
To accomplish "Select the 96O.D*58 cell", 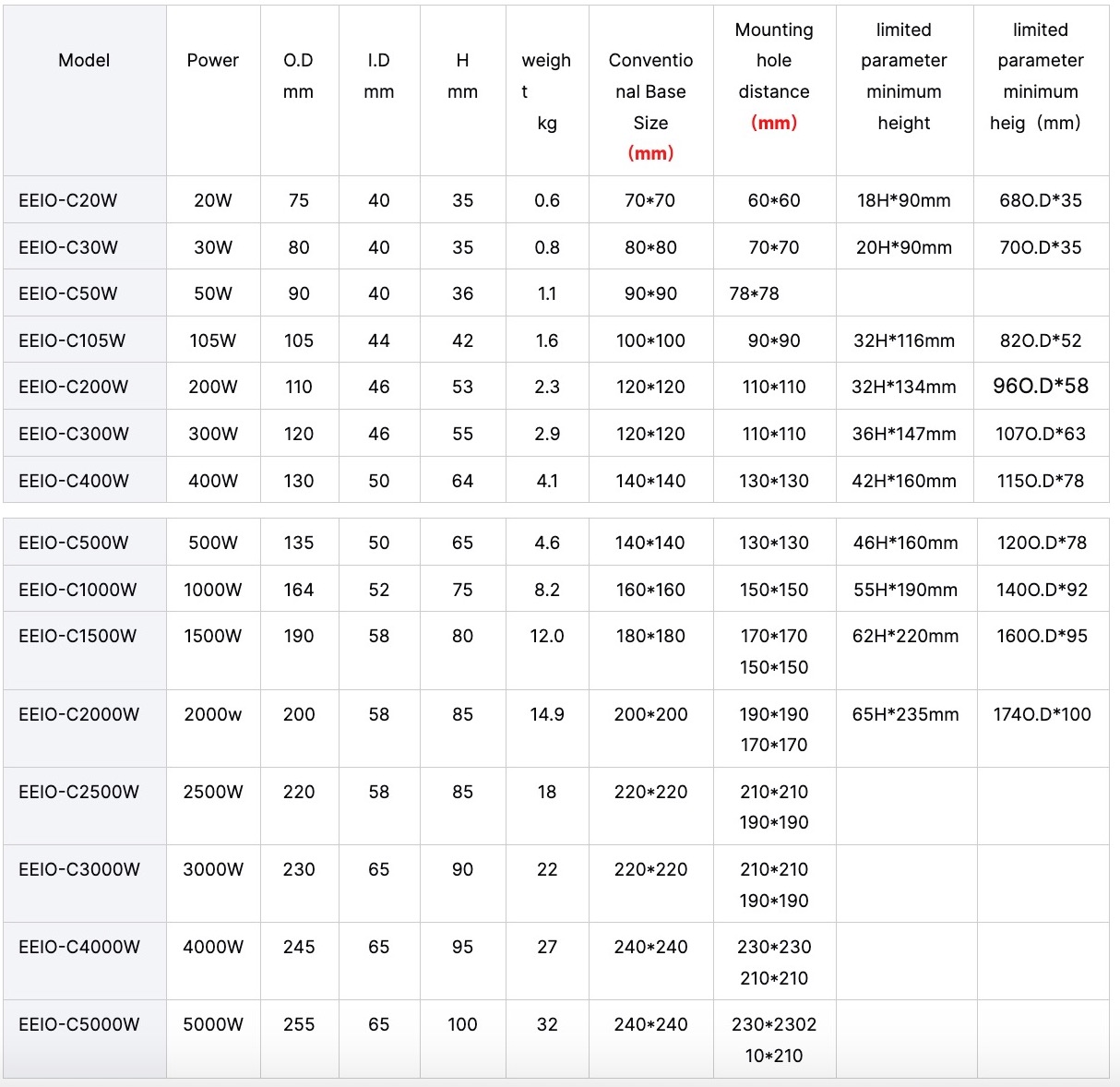I will [x=1040, y=387].
